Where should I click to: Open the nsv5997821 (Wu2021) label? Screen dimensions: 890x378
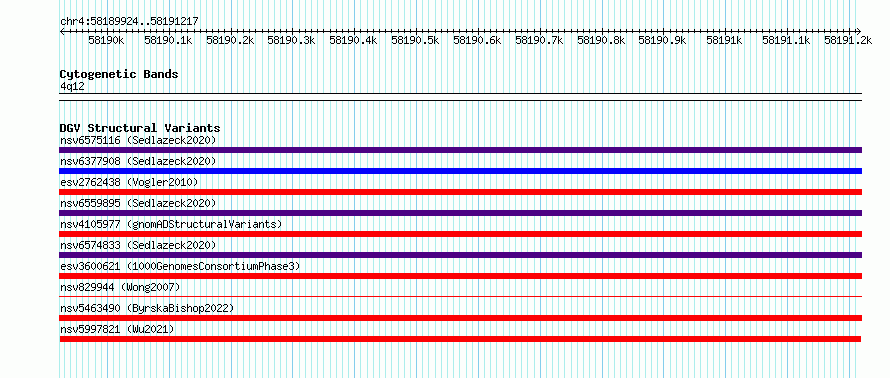[x=117, y=329]
